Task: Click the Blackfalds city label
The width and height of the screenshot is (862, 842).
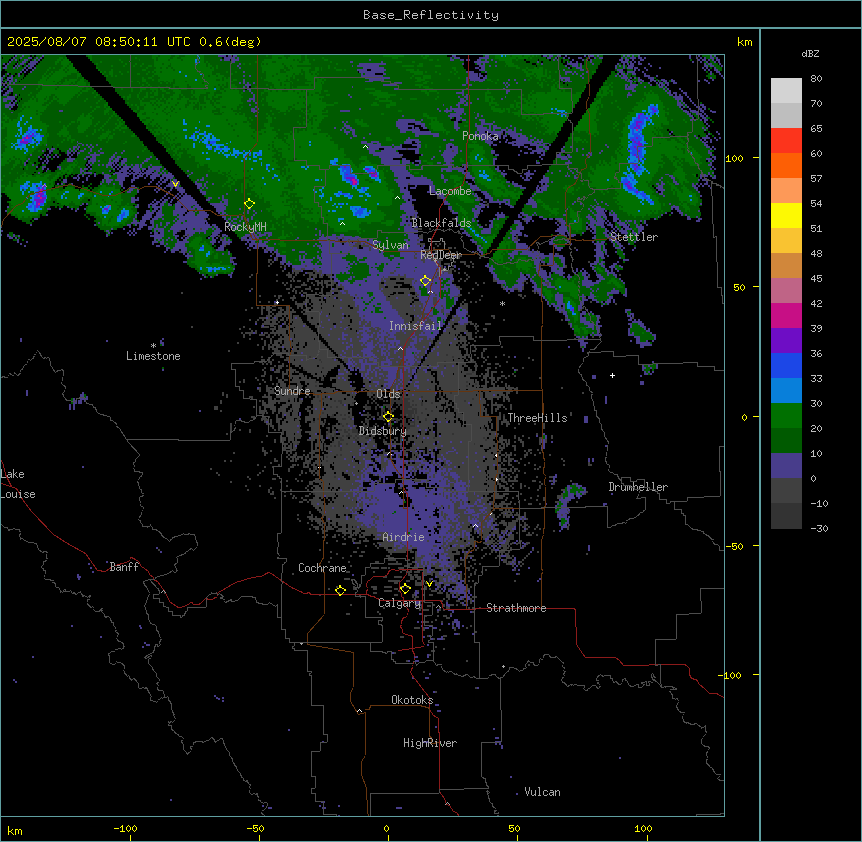Action: [x=441, y=223]
